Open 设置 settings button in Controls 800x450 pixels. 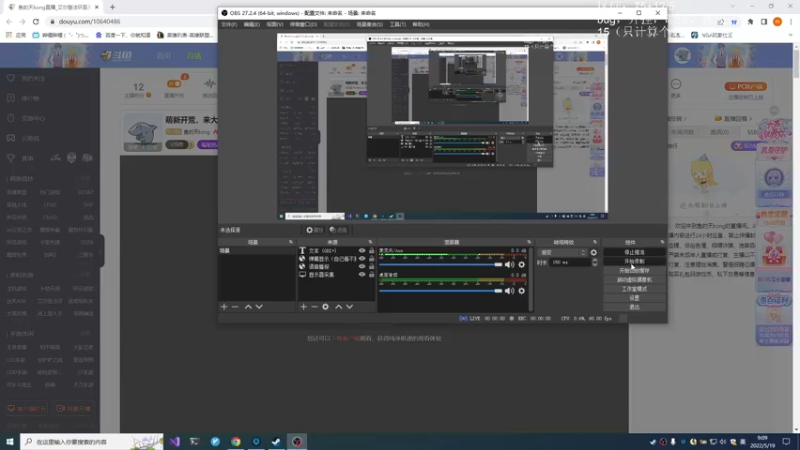point(634,298)
